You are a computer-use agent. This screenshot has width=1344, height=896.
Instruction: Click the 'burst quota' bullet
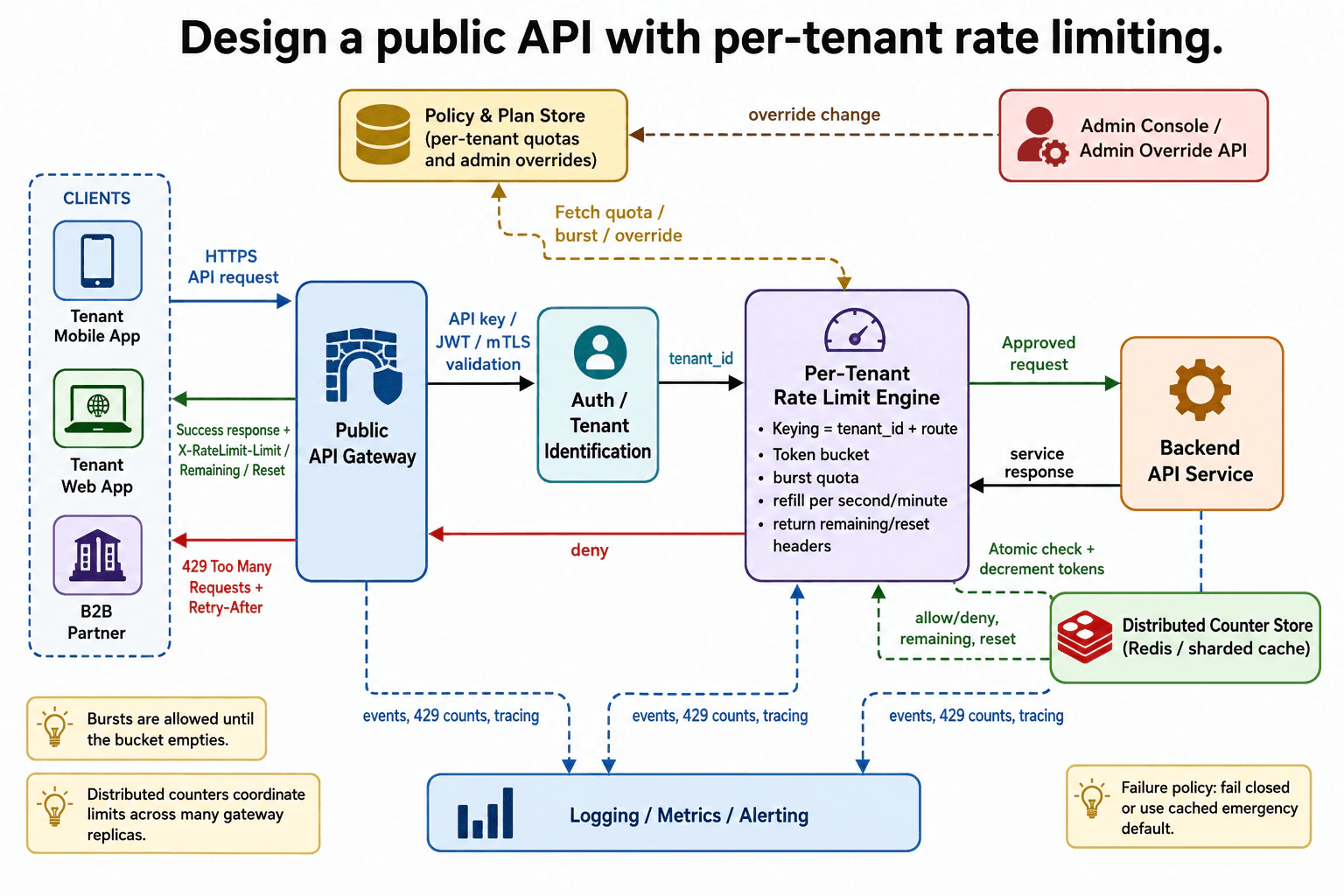coord(815,478)
